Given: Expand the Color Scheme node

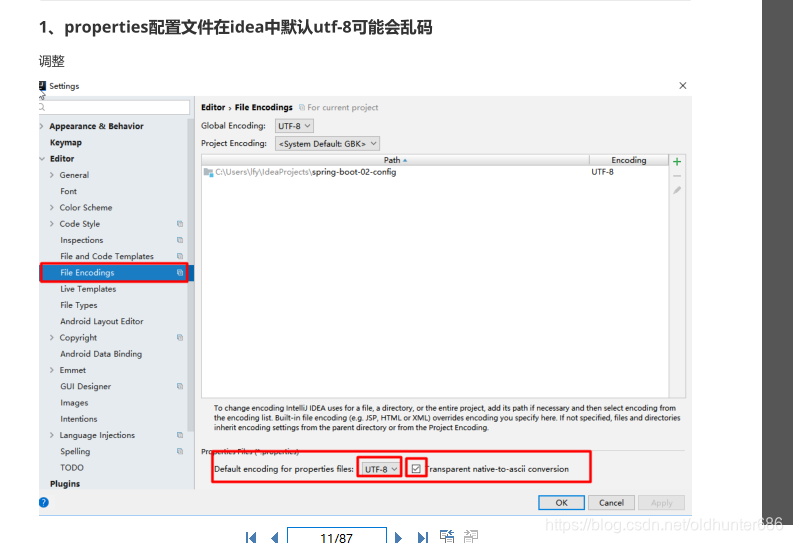Looking at the screenshot, I should [x=52, y=207].
